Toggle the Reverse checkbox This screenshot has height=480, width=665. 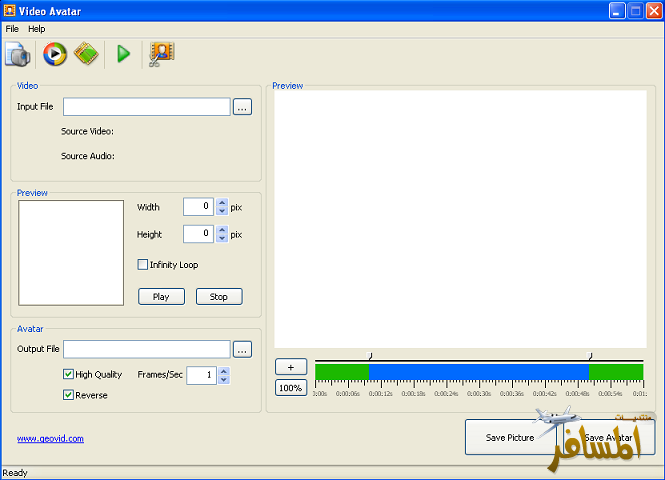click(68, 395)
